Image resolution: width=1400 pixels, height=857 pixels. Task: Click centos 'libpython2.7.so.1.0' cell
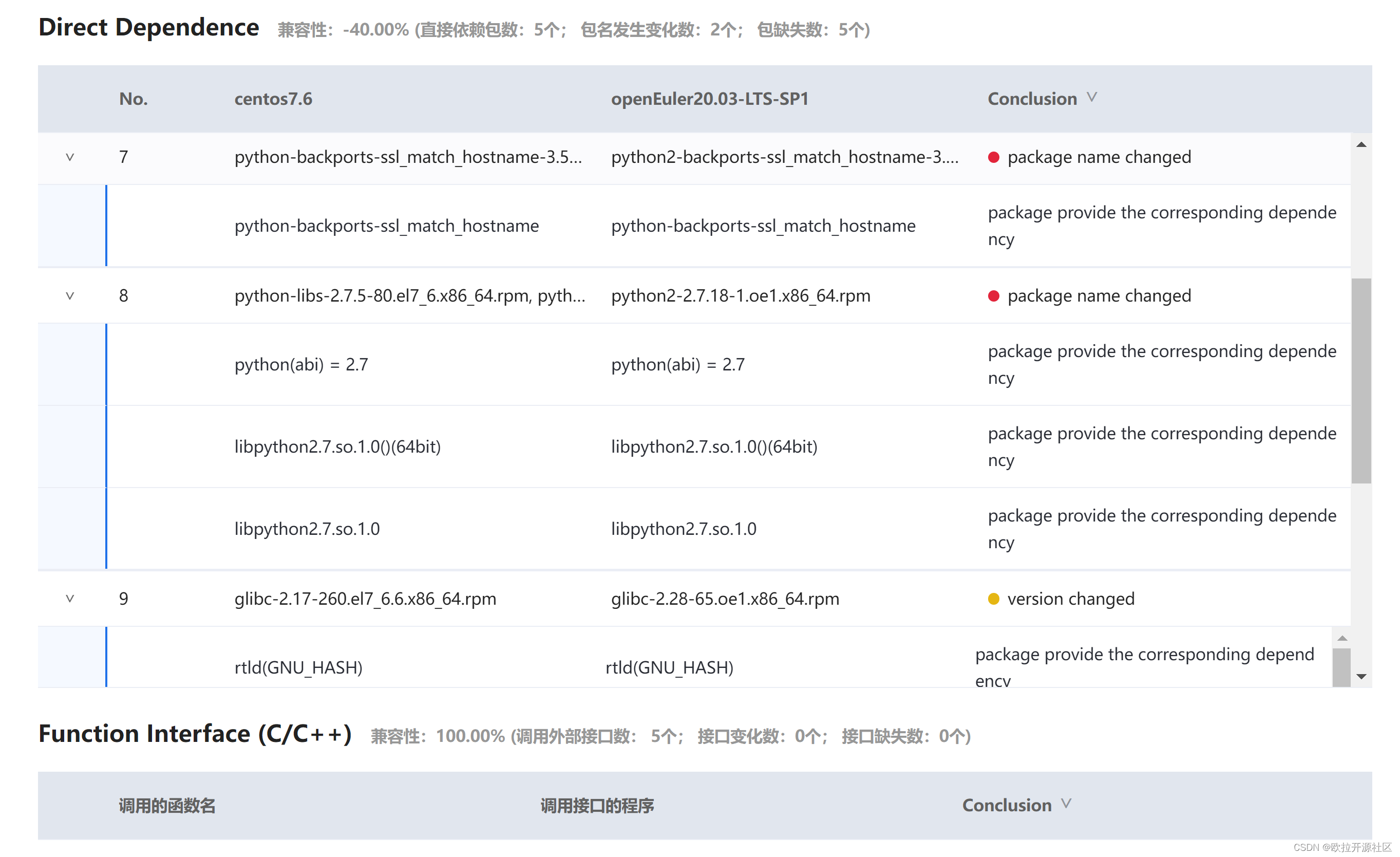tap(307, 530)
